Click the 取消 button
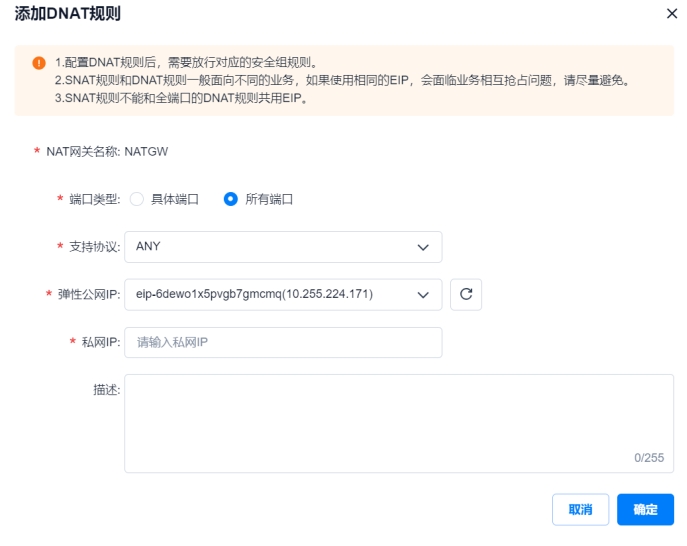This screenshot has width=687, height=546. tap(580, 509)
